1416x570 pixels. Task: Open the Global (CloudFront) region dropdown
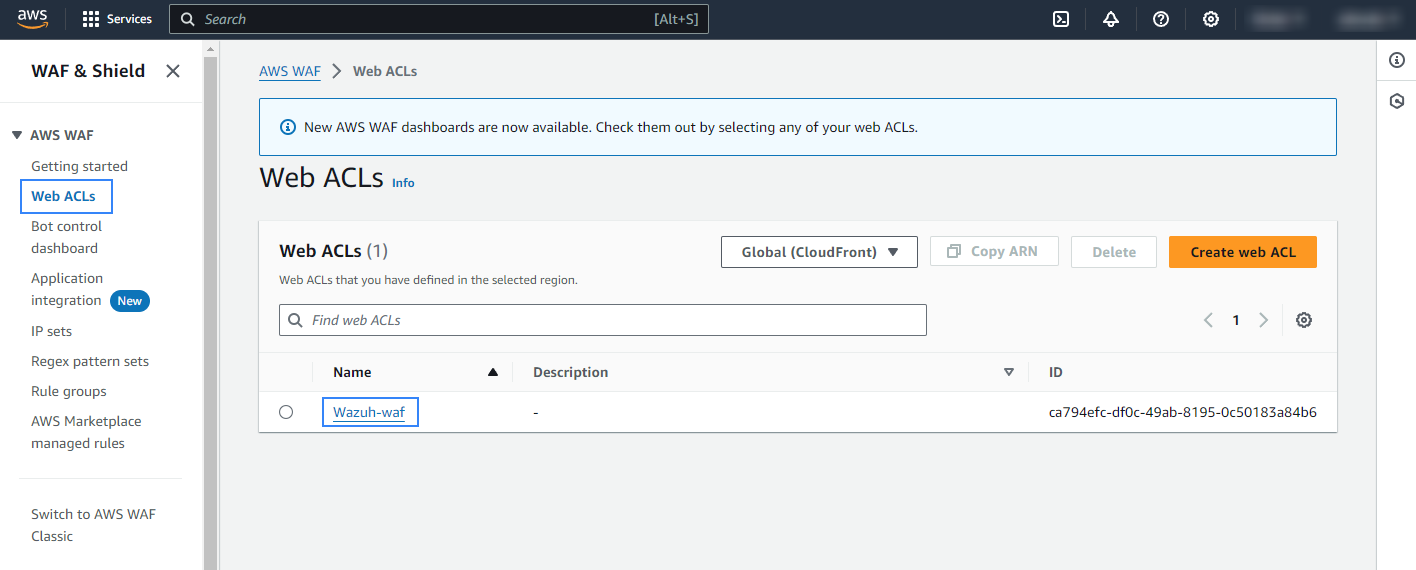(819, 252)
